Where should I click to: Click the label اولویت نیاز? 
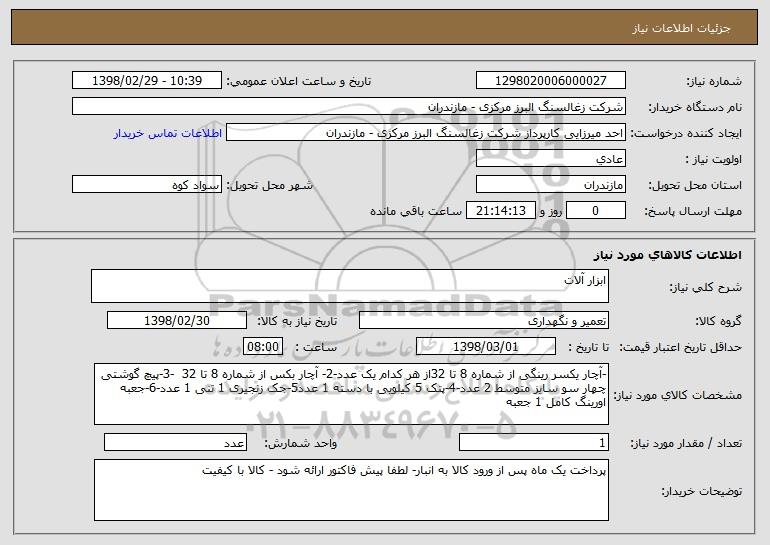(714, 160)
